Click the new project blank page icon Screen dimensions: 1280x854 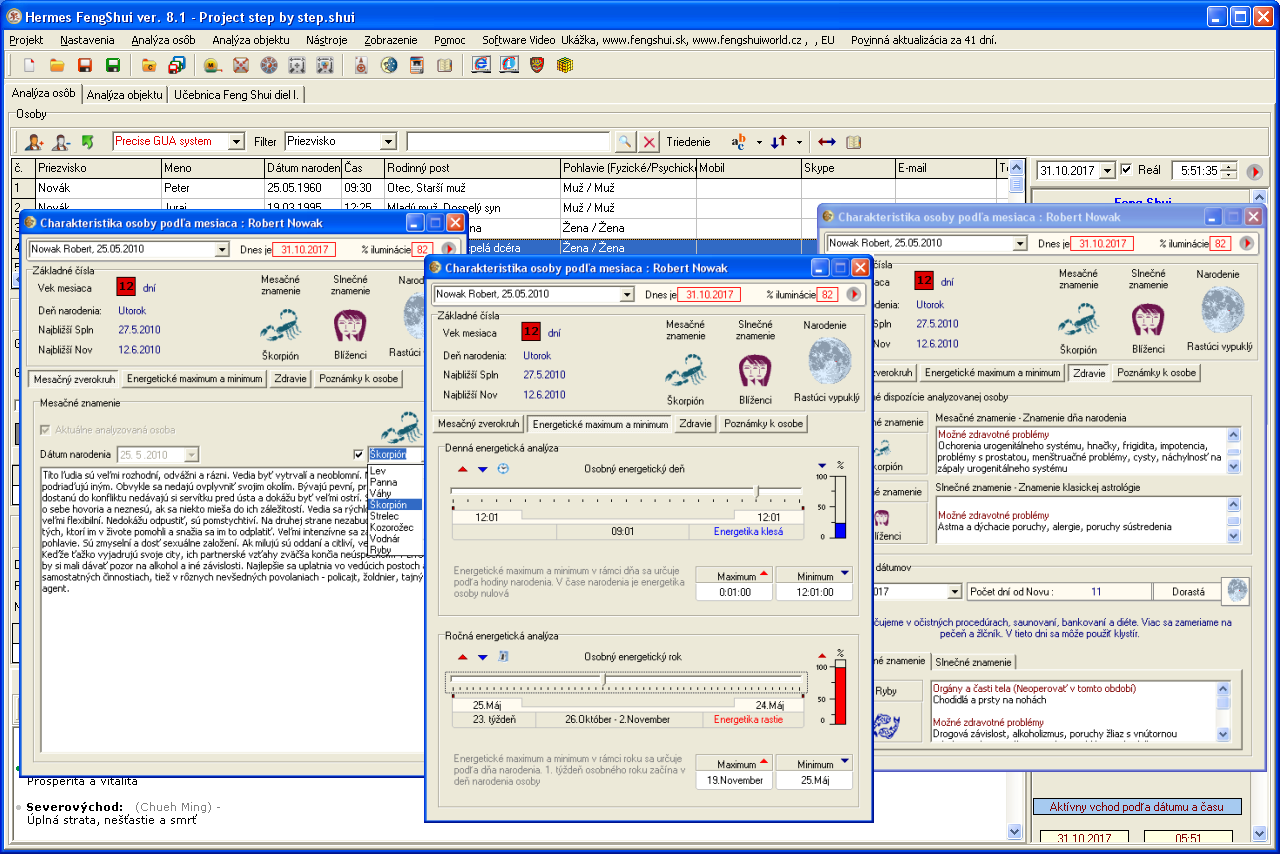pos(29,66)
